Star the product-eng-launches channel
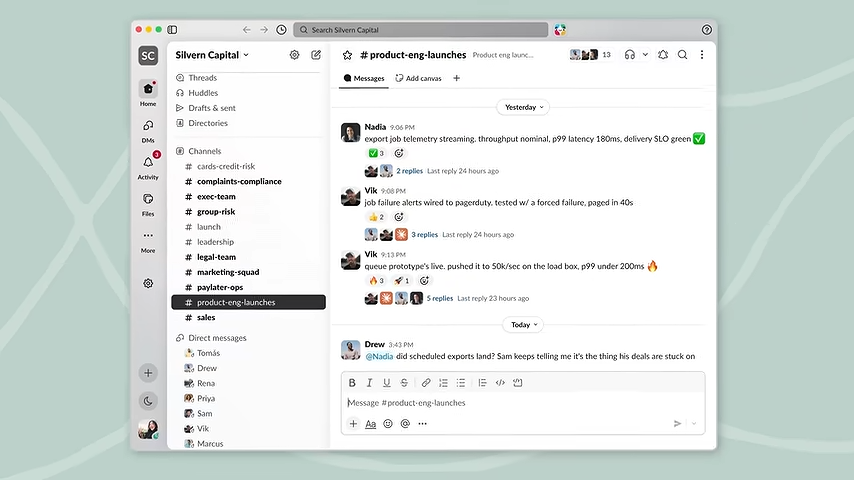Image resolution: width=854 pixels, height=480 pixels. pyautogui.click(x=347, y=55)
